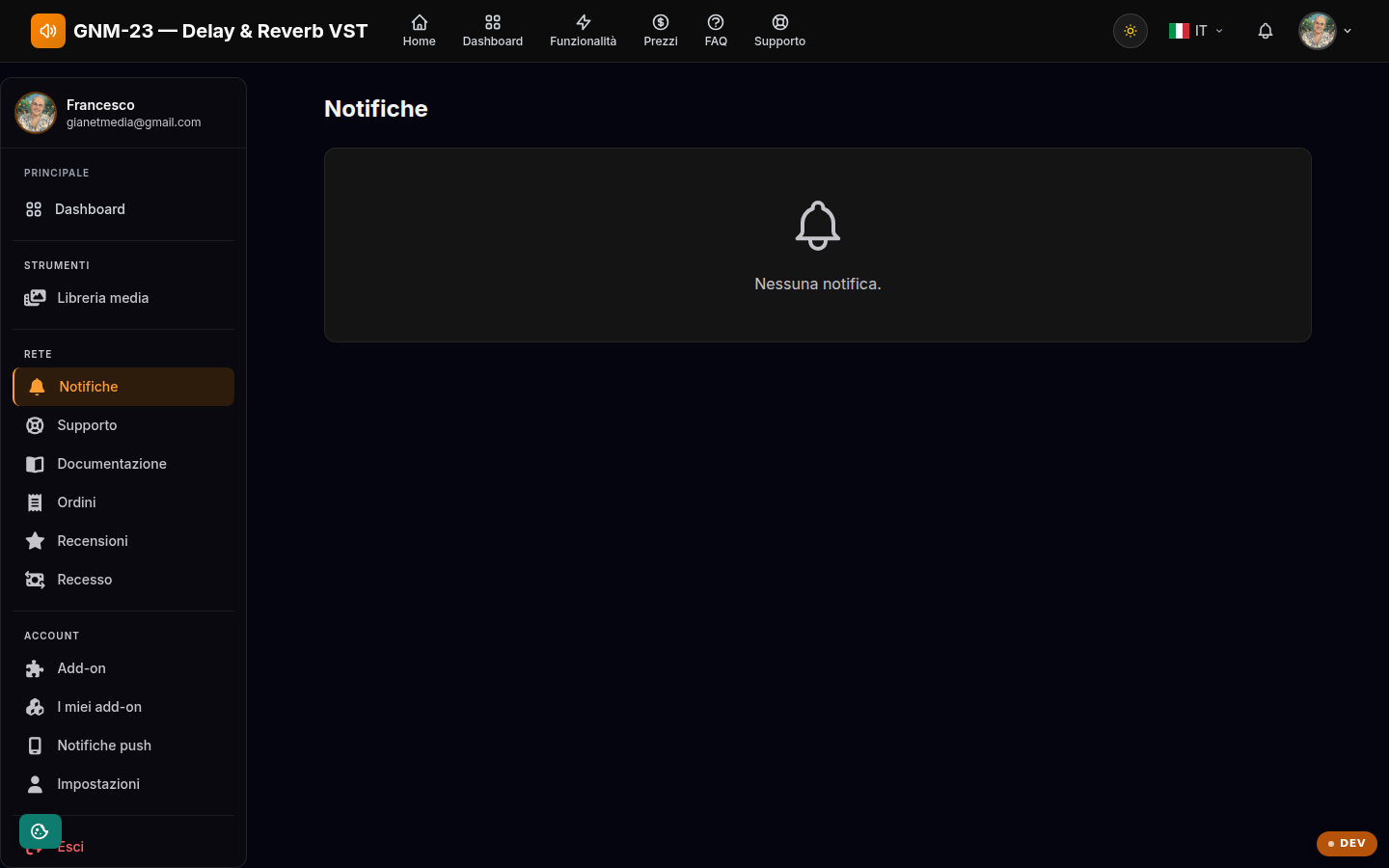Click Esci to log out

click(x=70, y=847)
